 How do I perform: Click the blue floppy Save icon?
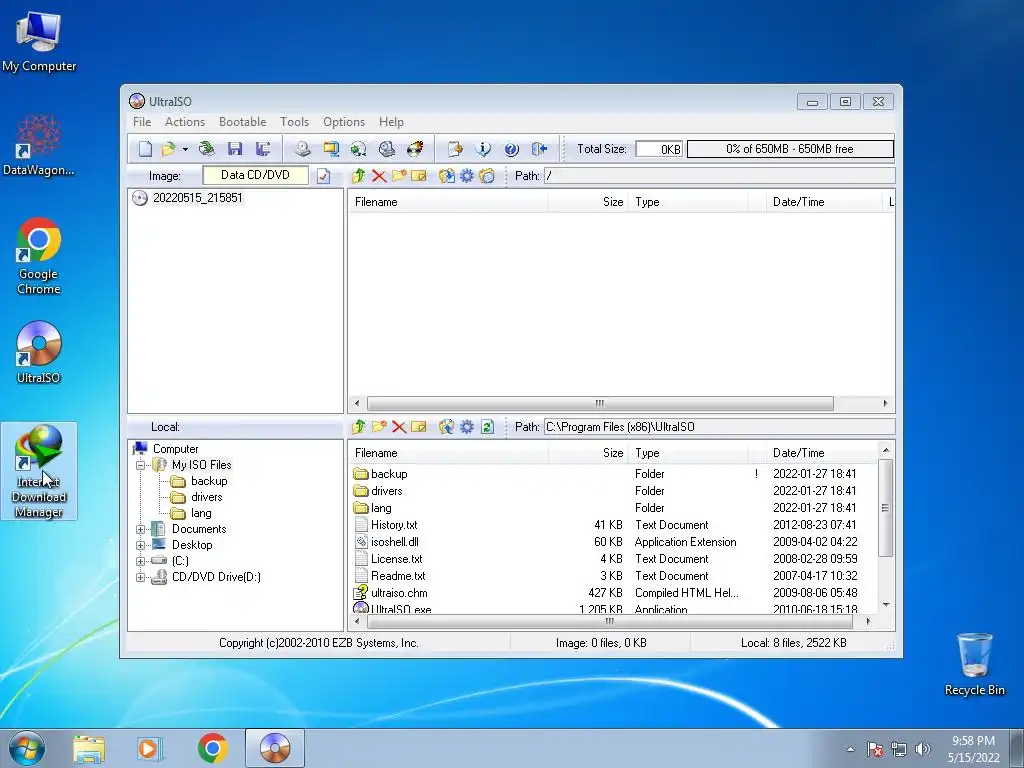[235, 149]
